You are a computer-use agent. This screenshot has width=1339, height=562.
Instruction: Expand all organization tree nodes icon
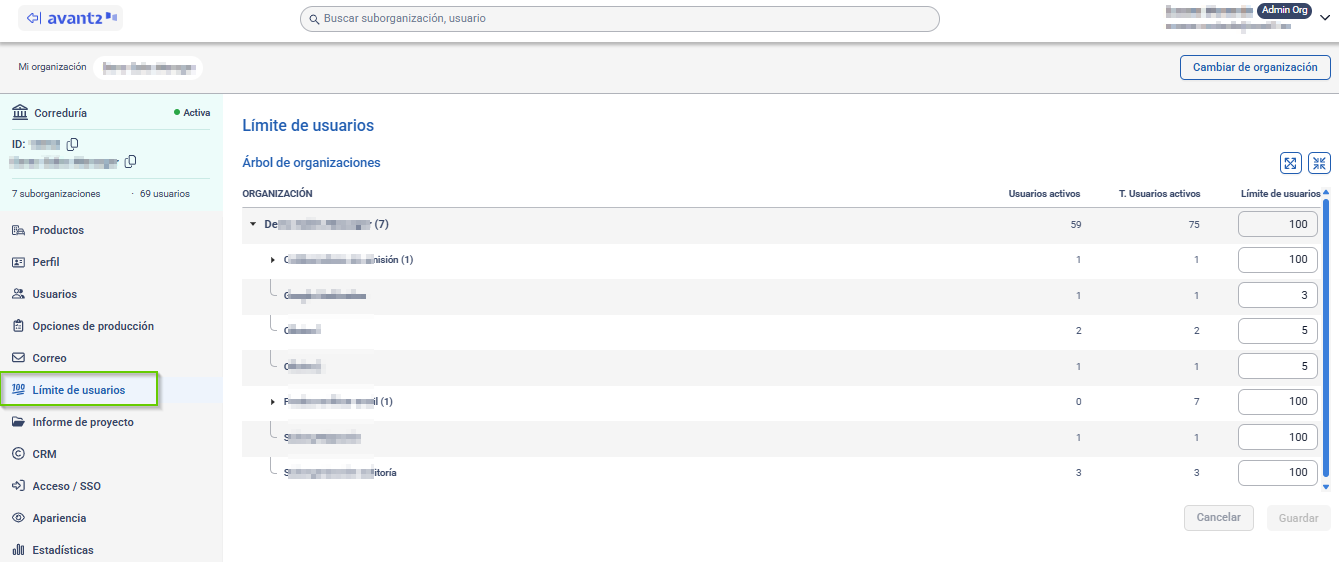(1291, 163)
